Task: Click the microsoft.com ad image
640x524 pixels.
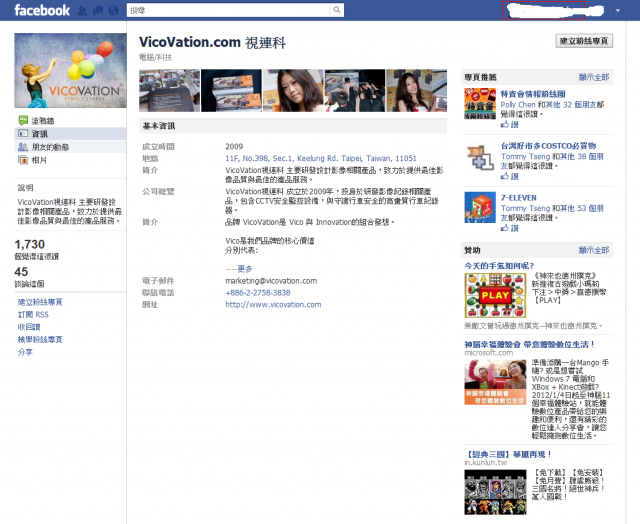Action: (x=495, y=382)
